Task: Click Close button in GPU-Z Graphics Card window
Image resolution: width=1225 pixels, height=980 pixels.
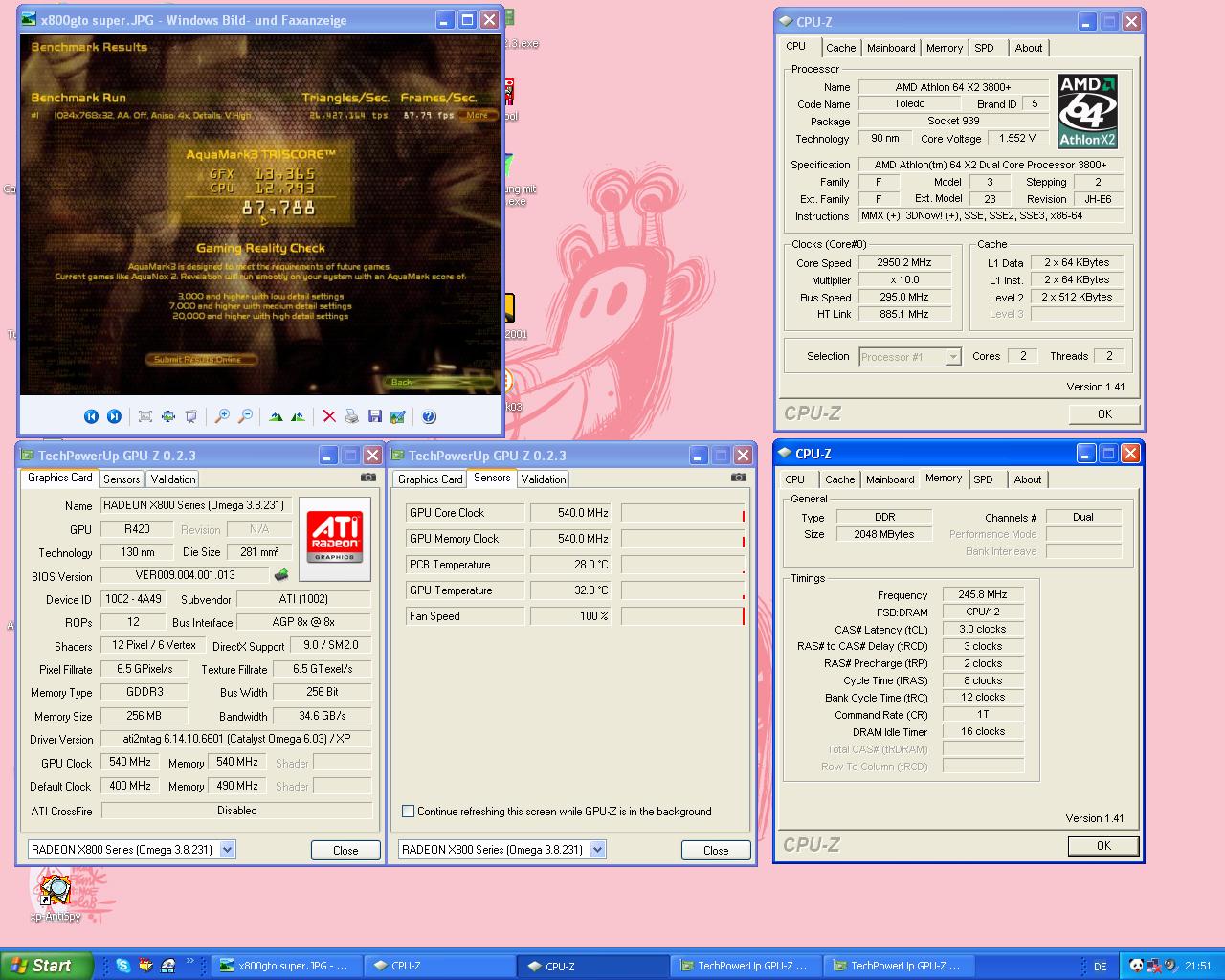Action: pos(345,850)
